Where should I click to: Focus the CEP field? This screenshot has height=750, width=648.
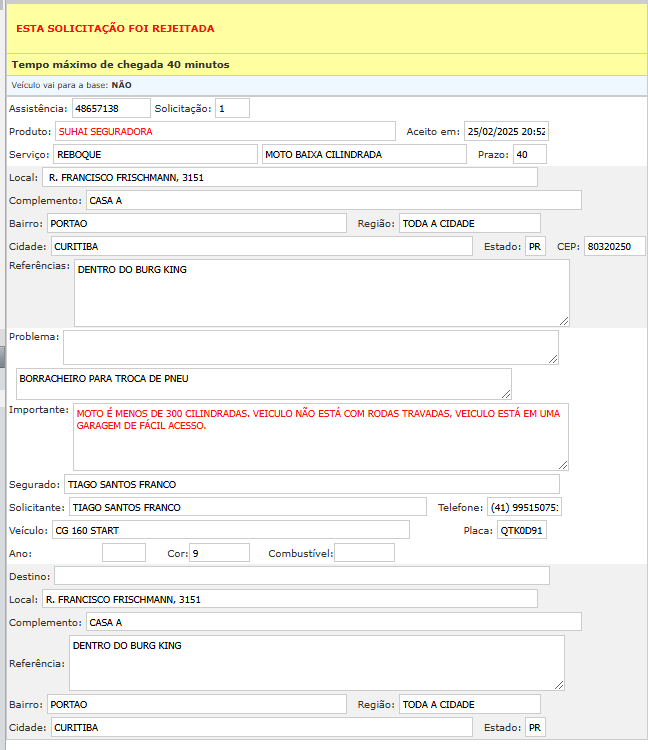pos(614,246)
